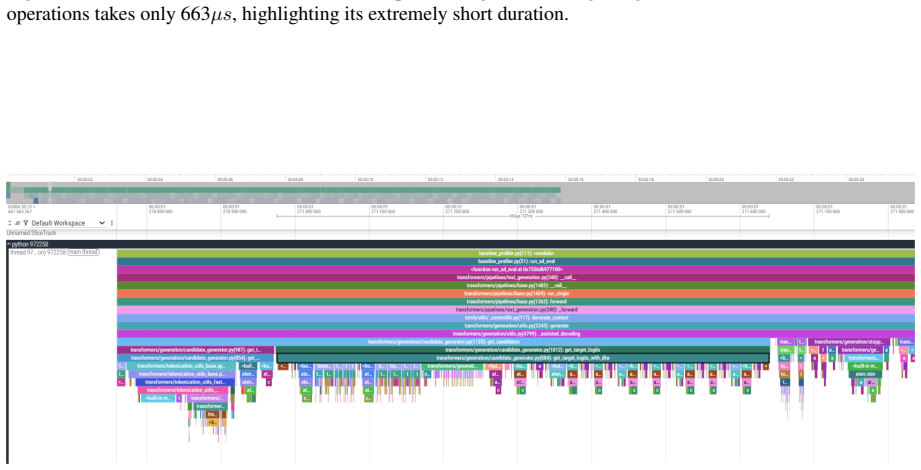The image size is (921, 470).
Task: Click the 271 500 000 time ruler tick
Action: 679,209
